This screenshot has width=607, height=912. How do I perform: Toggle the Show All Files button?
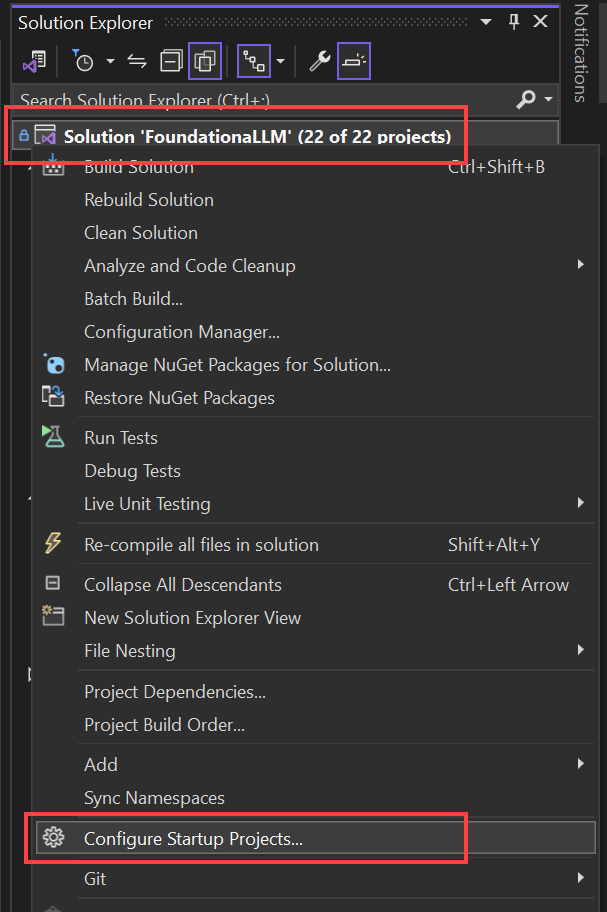coord(205,61)
